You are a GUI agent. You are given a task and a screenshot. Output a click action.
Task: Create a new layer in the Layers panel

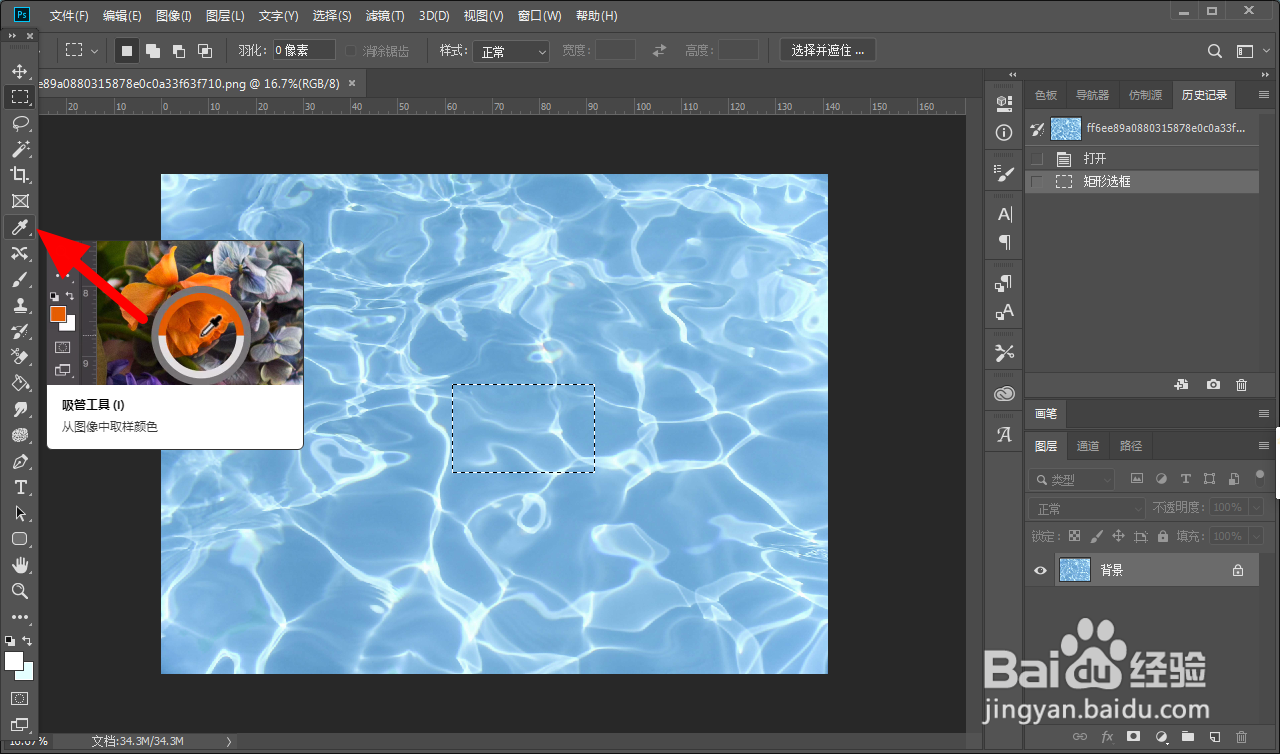click(x=1214, y=737)
